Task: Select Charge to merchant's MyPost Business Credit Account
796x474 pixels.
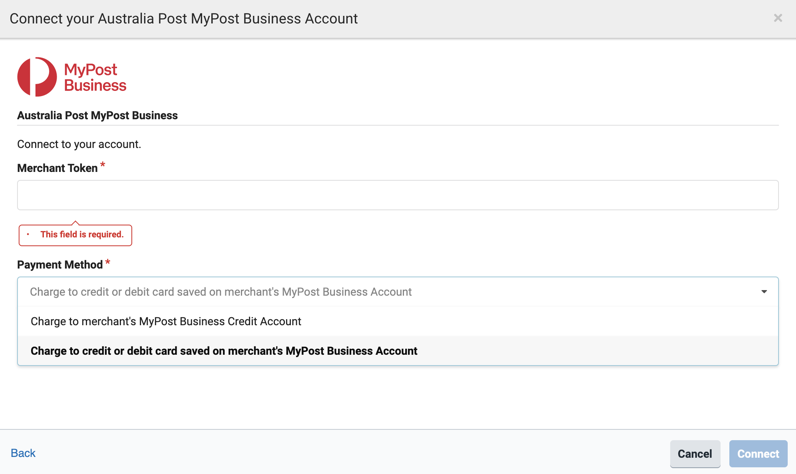Action: pyautogui.click(x=397, y=321)
